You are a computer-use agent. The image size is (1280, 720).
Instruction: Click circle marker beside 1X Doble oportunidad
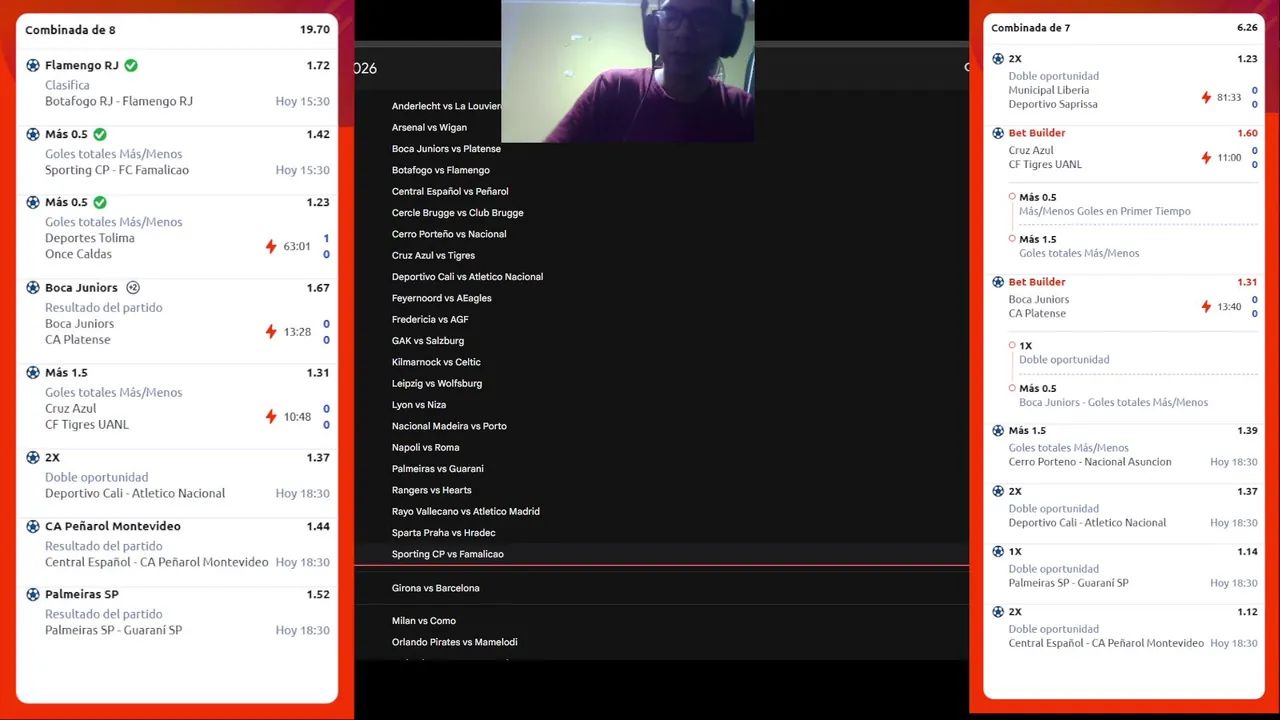point(1012,346)
